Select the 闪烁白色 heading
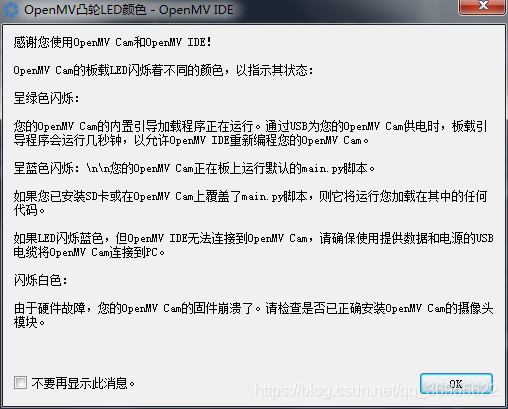The height and width of the screenshot is (409, 508). pos(40,280)
